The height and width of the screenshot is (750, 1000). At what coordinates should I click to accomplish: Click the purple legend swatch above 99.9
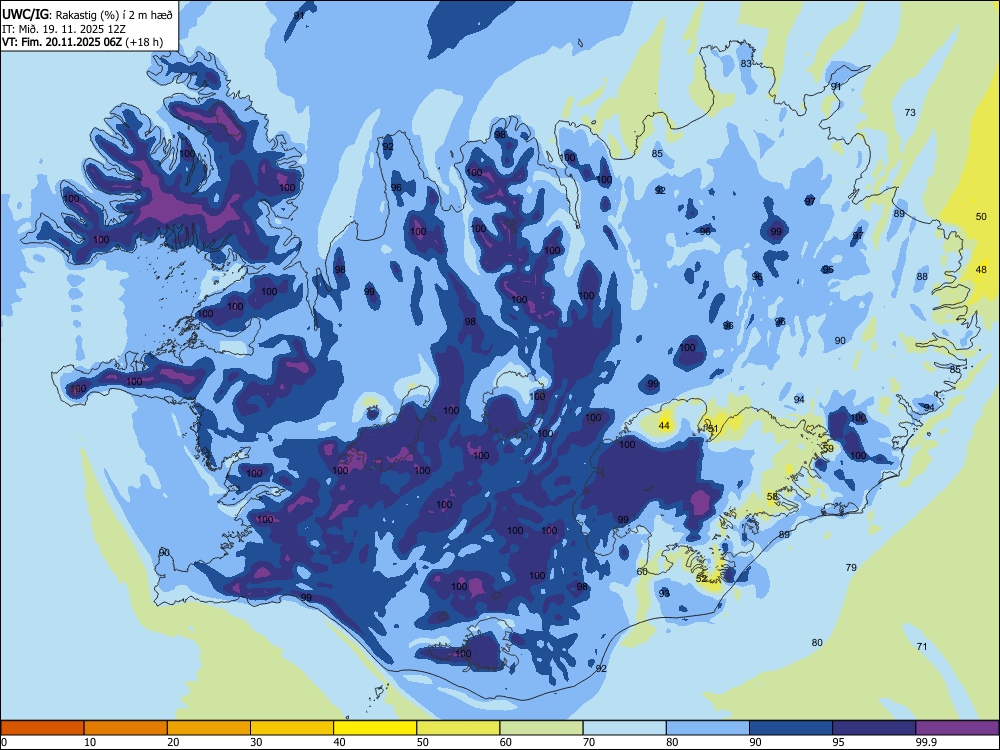957,728
